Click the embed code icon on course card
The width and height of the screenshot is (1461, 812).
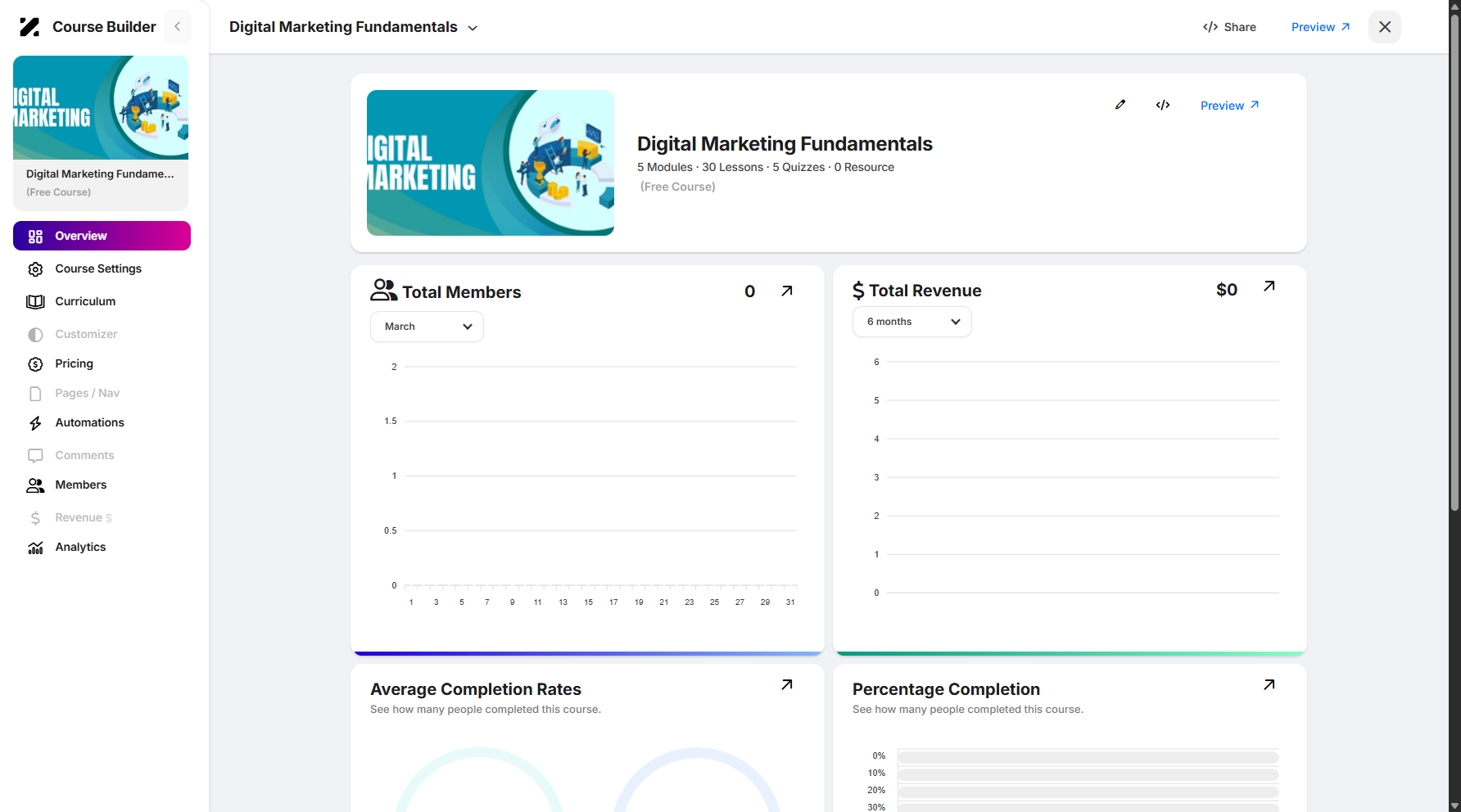tap(1163, 105)
